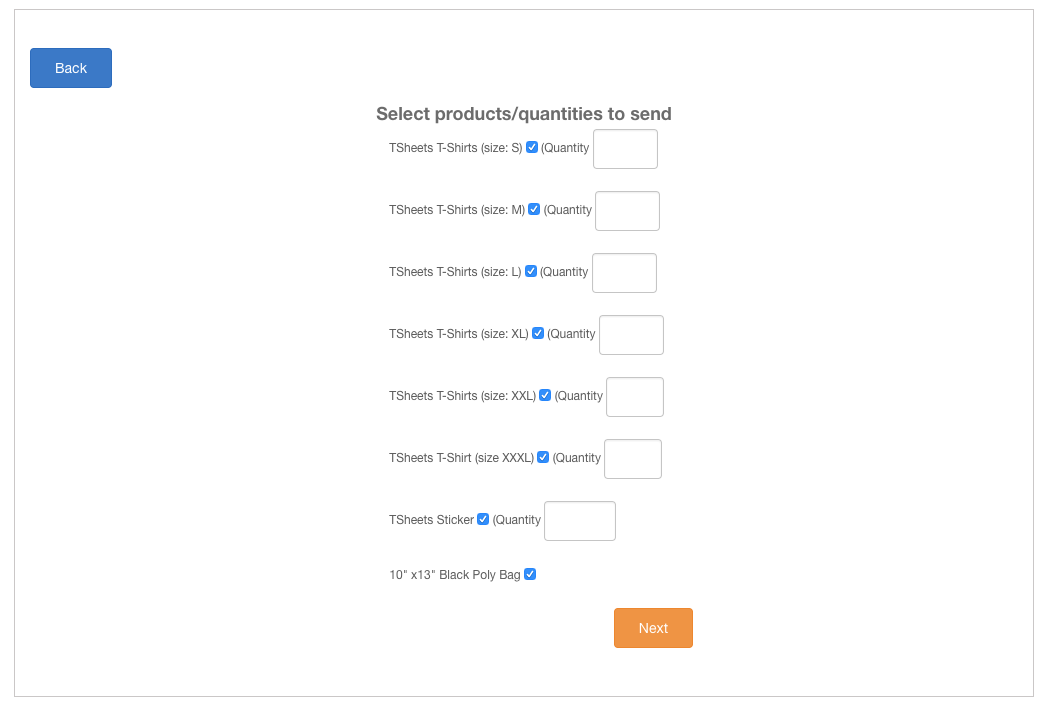The image size is (1048, 709).
Task: Uncheck the T-Shirts size S checkbox
Action: [532, 147]
